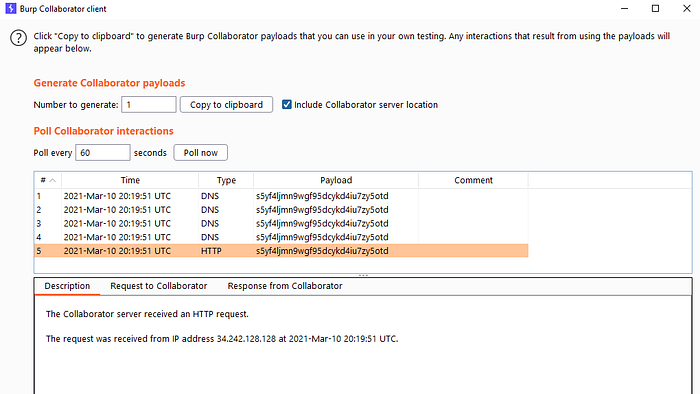This screenshot has height=394, width=700.
Task: Select interaction row number 1
Action: (281, 196)
